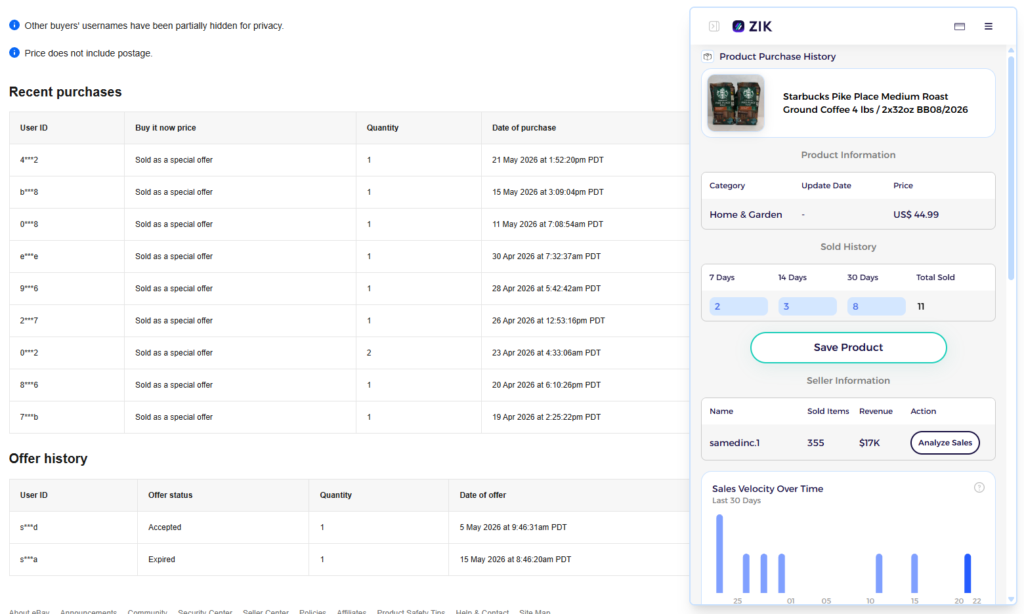The height and width of the screenshot is (614, 1024).
Task: Open the Announcements footer link
Action: pos(88,611)
